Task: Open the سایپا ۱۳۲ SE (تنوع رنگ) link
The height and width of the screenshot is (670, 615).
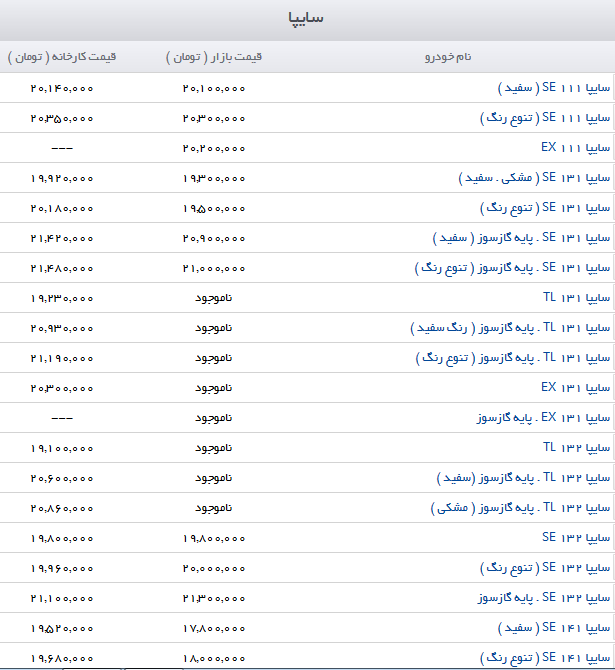Action: [x=545, y=568]
